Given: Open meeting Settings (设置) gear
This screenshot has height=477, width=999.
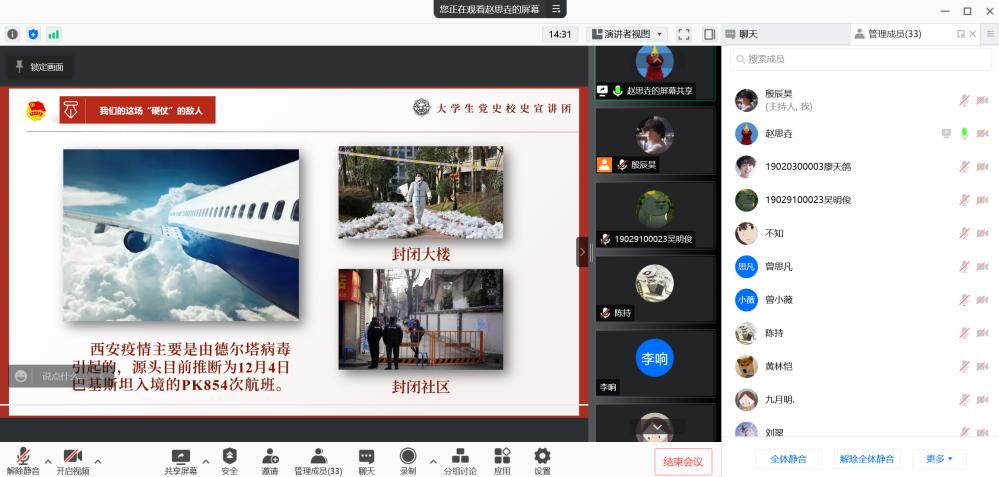Looking at the screenshot, I should coord(542,457).
